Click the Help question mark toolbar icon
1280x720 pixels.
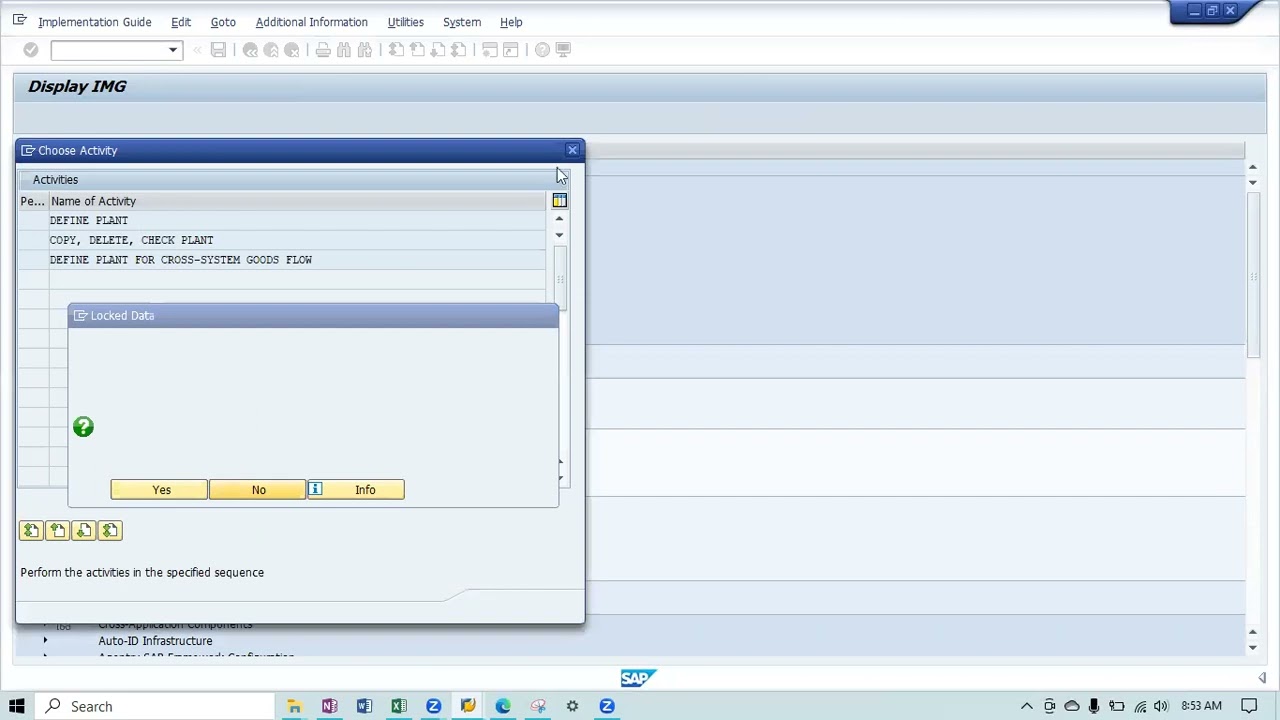point(542,50)
